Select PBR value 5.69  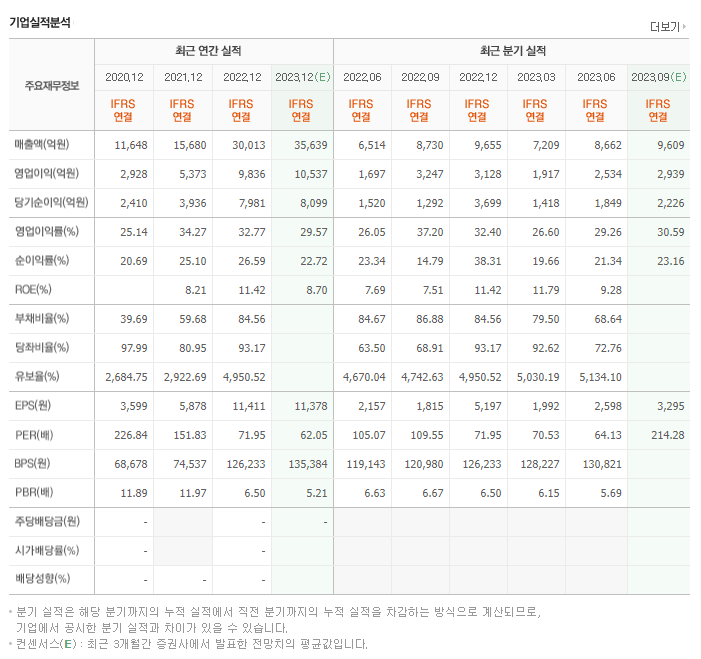click(x=611, y=493)
